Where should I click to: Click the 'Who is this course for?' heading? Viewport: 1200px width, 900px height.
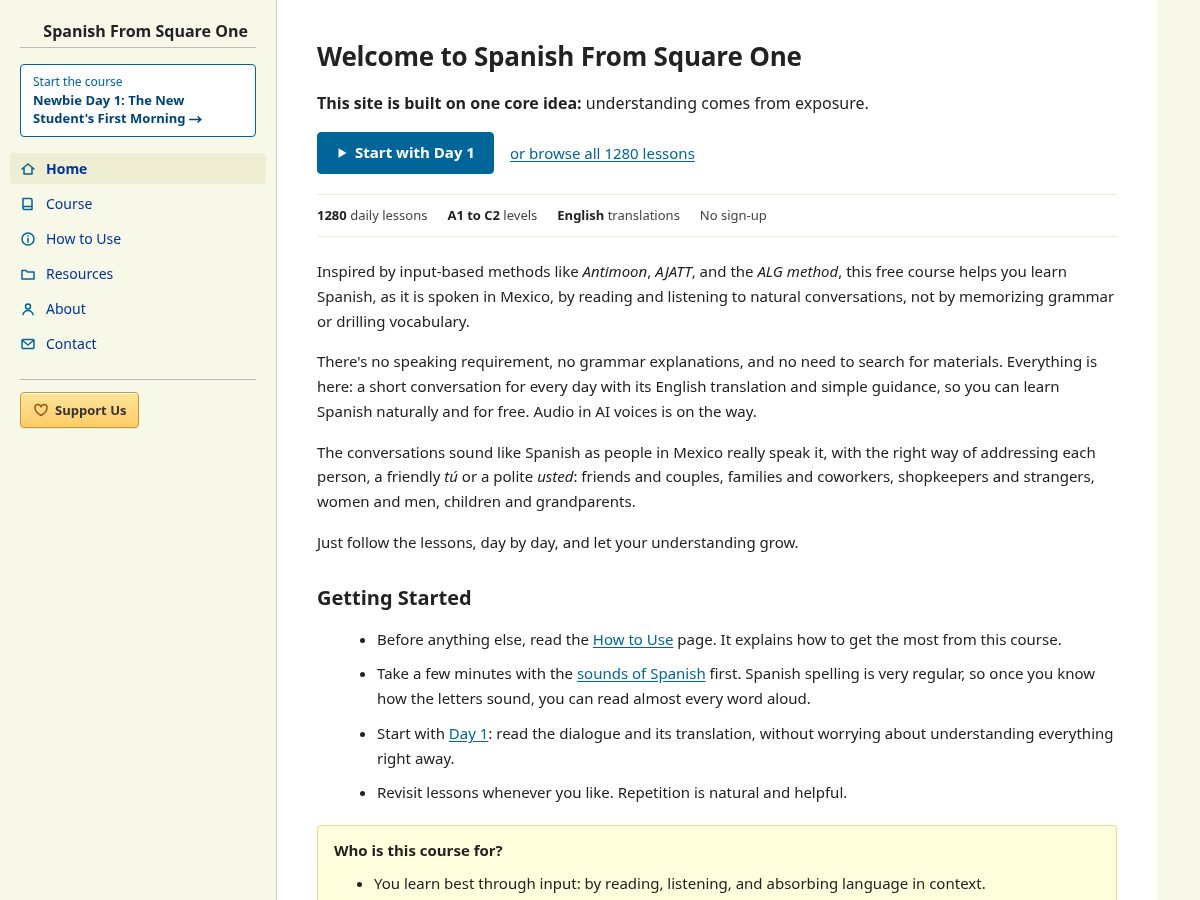(x=418, y=851)
